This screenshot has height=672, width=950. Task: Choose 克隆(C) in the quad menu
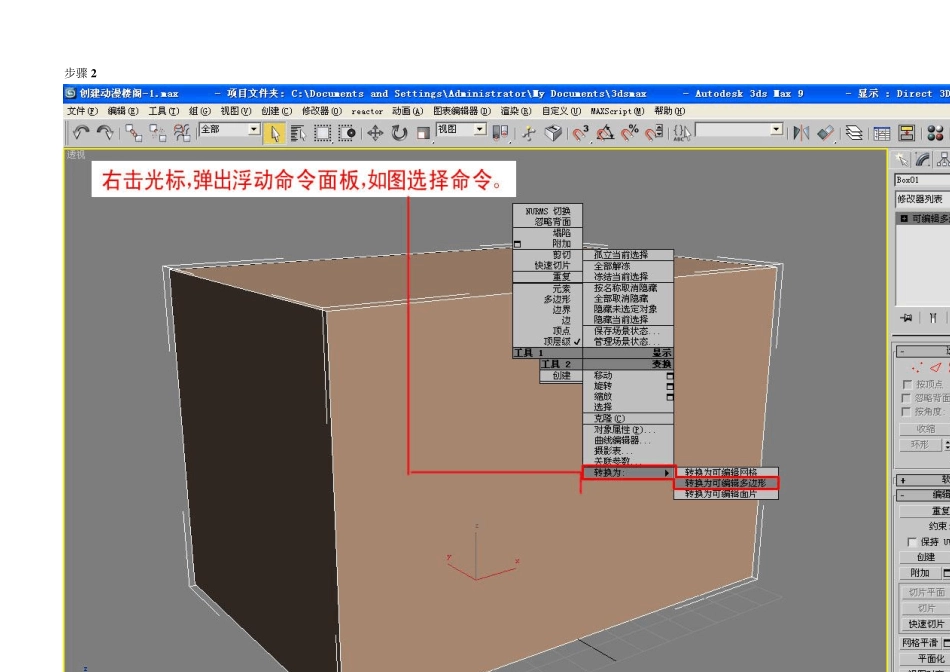(x=628, y=418)
